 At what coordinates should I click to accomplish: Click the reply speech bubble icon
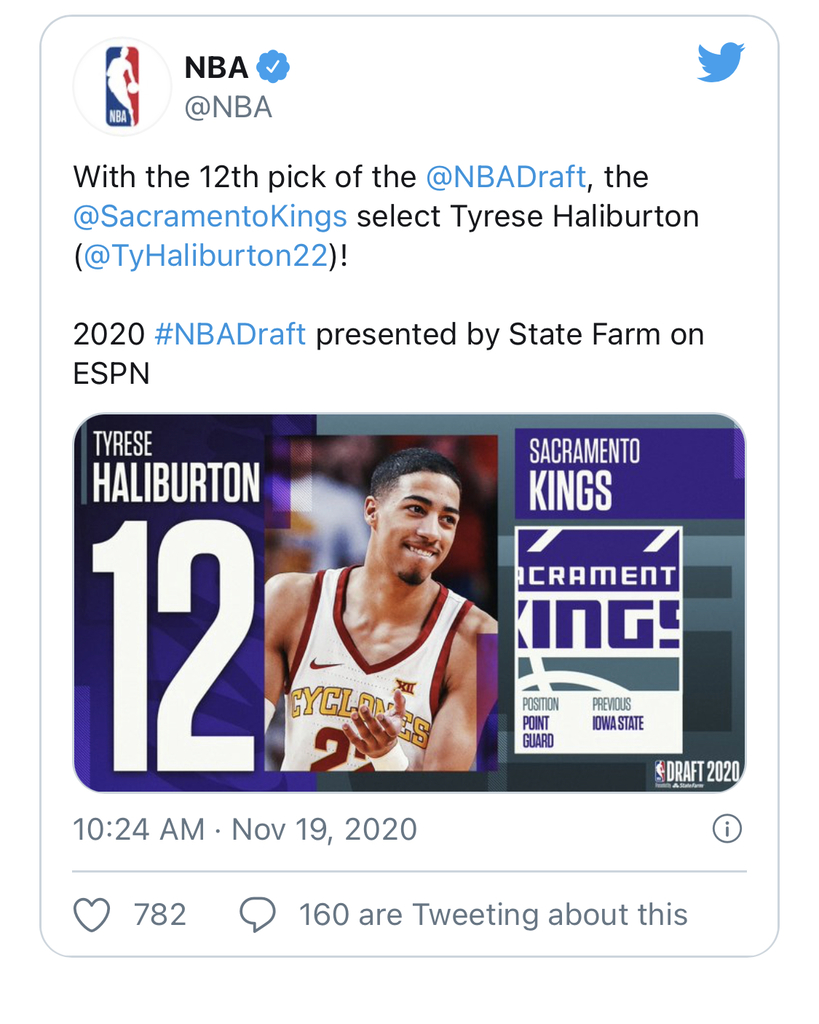click(257, 914)
